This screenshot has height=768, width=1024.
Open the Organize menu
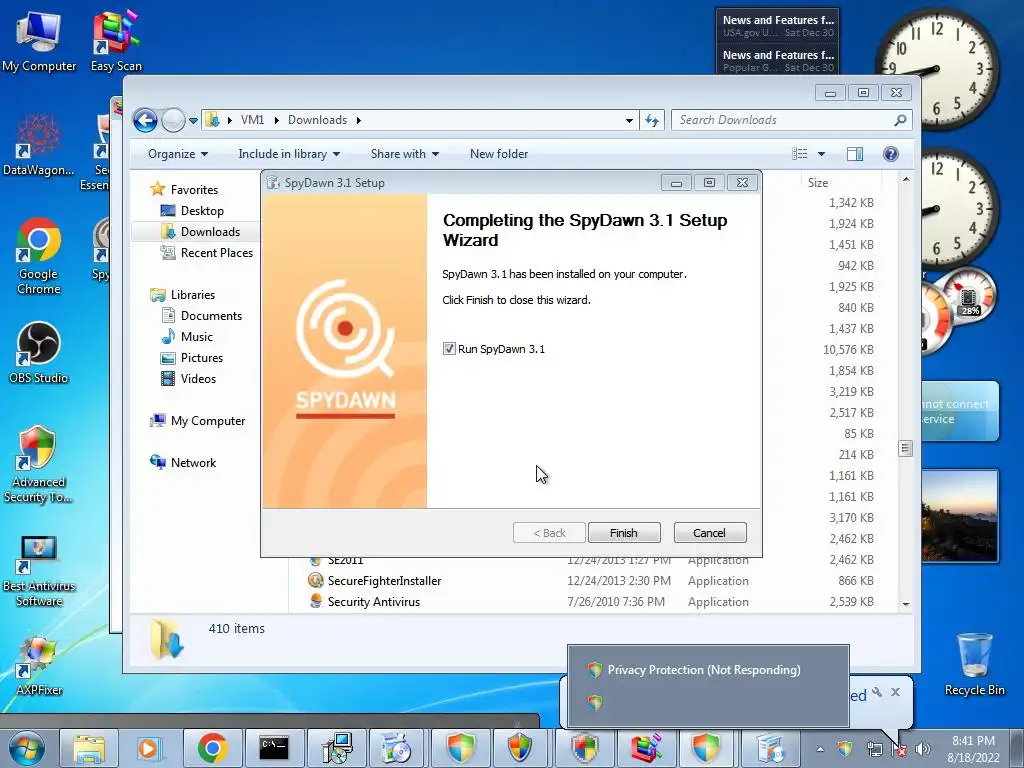[x=178, y=154]
